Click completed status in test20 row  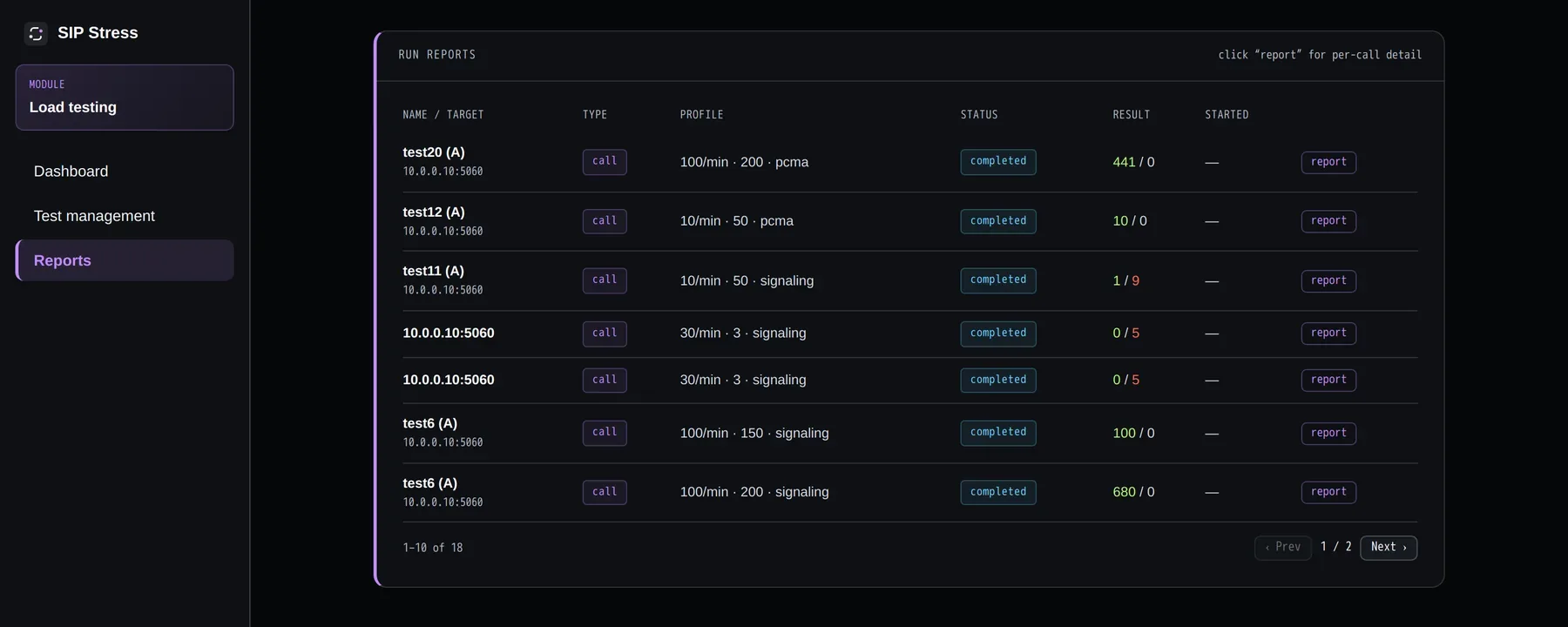[998, 161]
